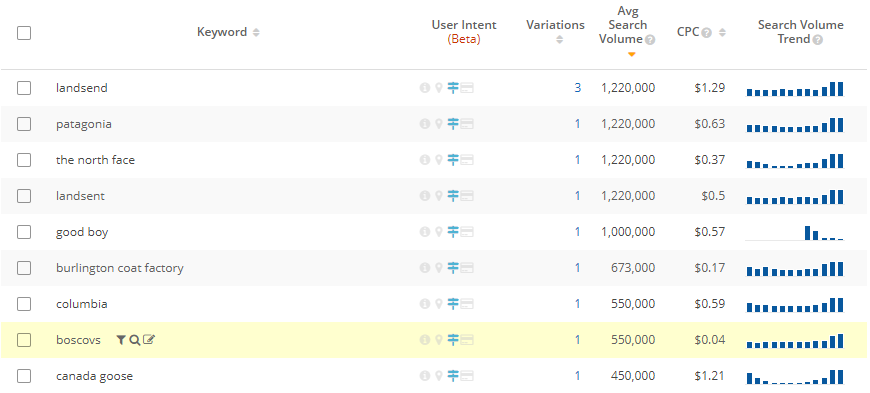The height and width of the screenshot is (393, 870).
Task: Click the burlington coat factory keyword
Action: (x=120, y=268)
